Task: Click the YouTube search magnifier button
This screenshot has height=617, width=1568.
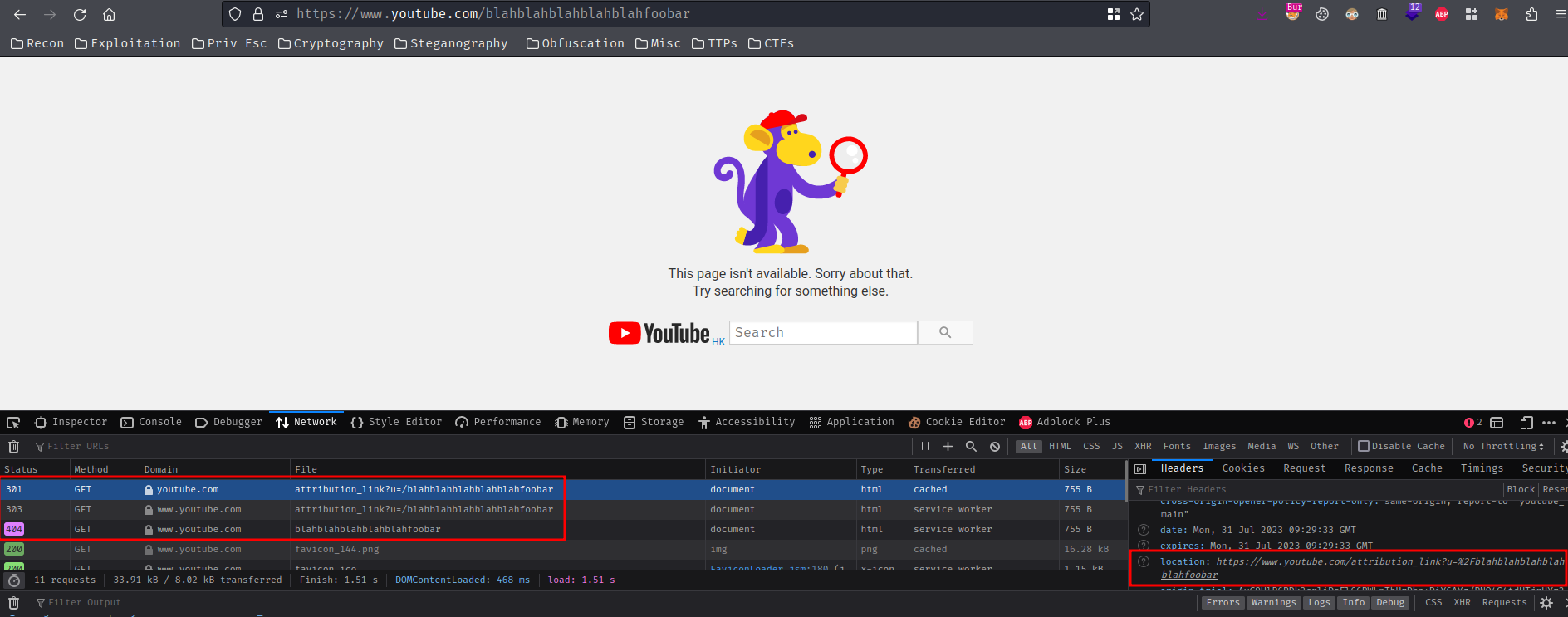Action: [945, 332]
